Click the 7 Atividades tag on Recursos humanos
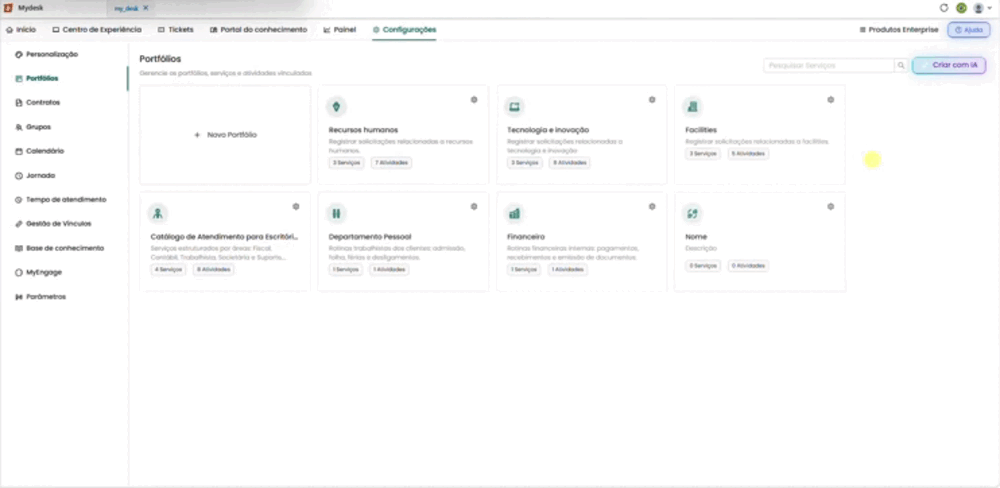This screenshot has width=1000, height=488. [392, 163]
